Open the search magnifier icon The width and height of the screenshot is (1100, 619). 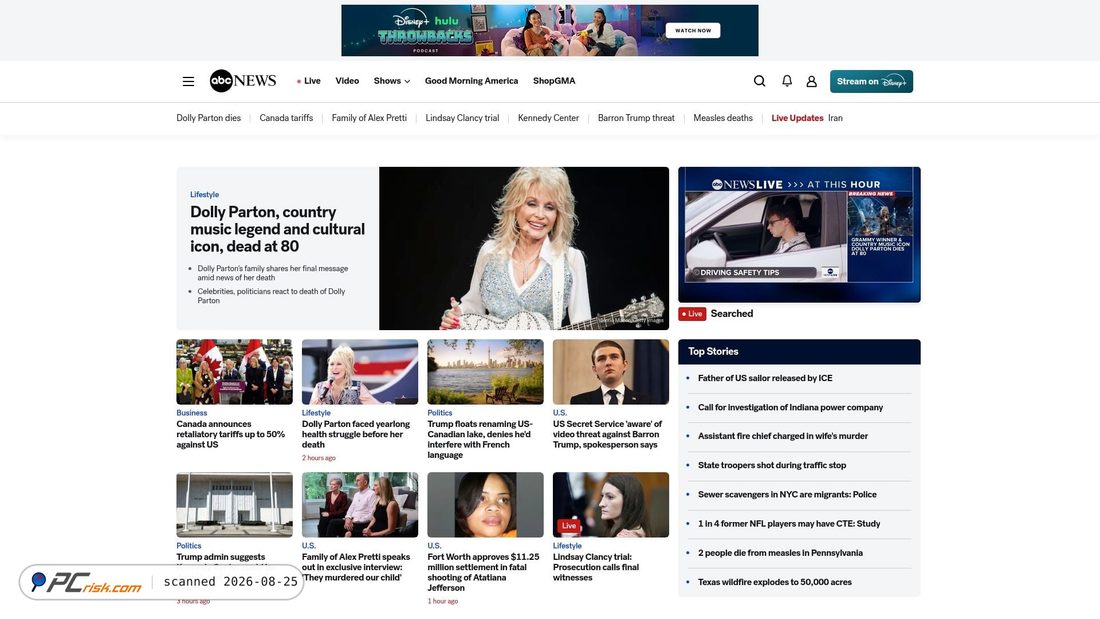pyautogui.click(x=759, y=81)
